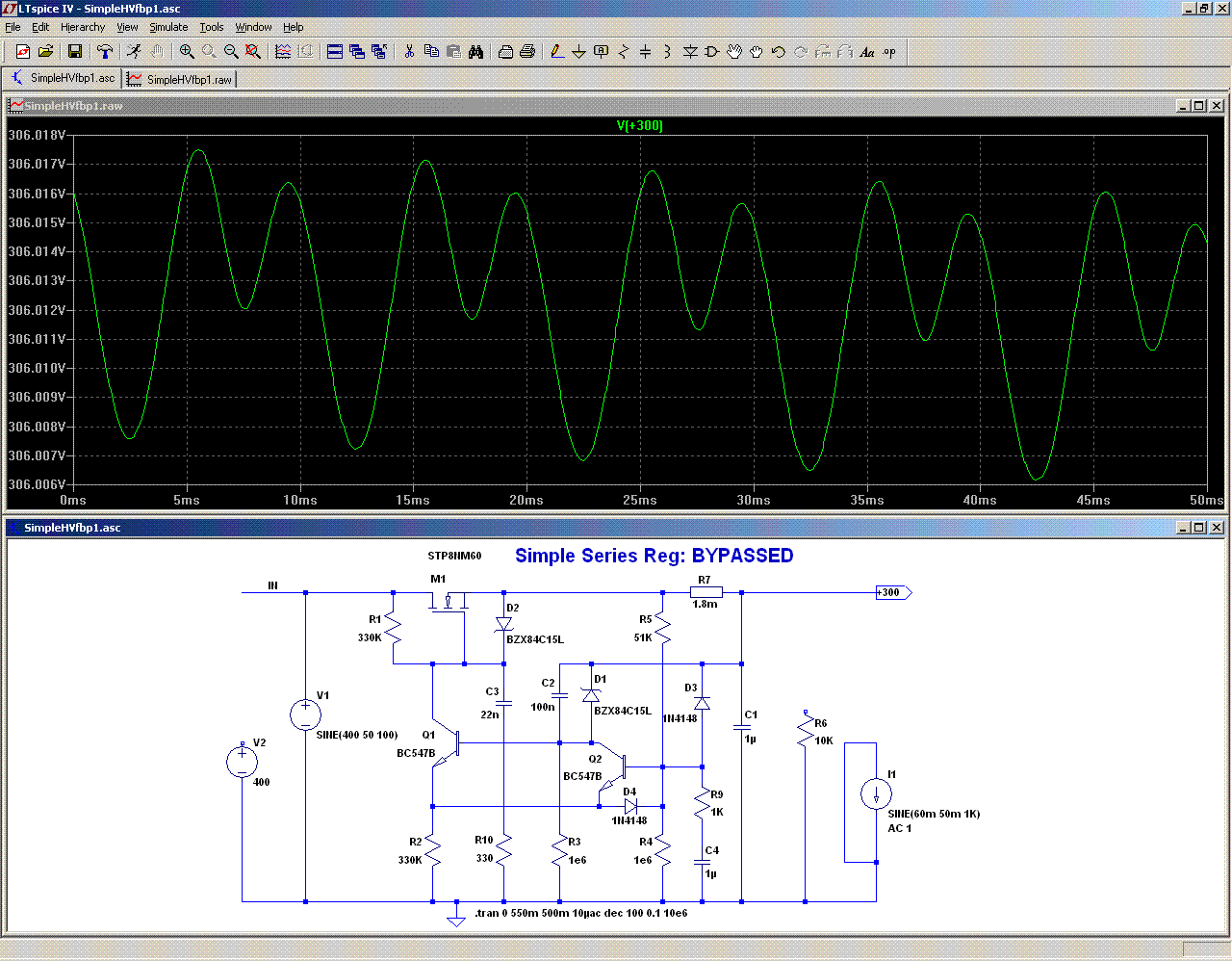Viewport: 1232px width, 961px height.
Task: Click the 'Simple Series Reg: BYPASSED' title text
Action: [654, 556]
